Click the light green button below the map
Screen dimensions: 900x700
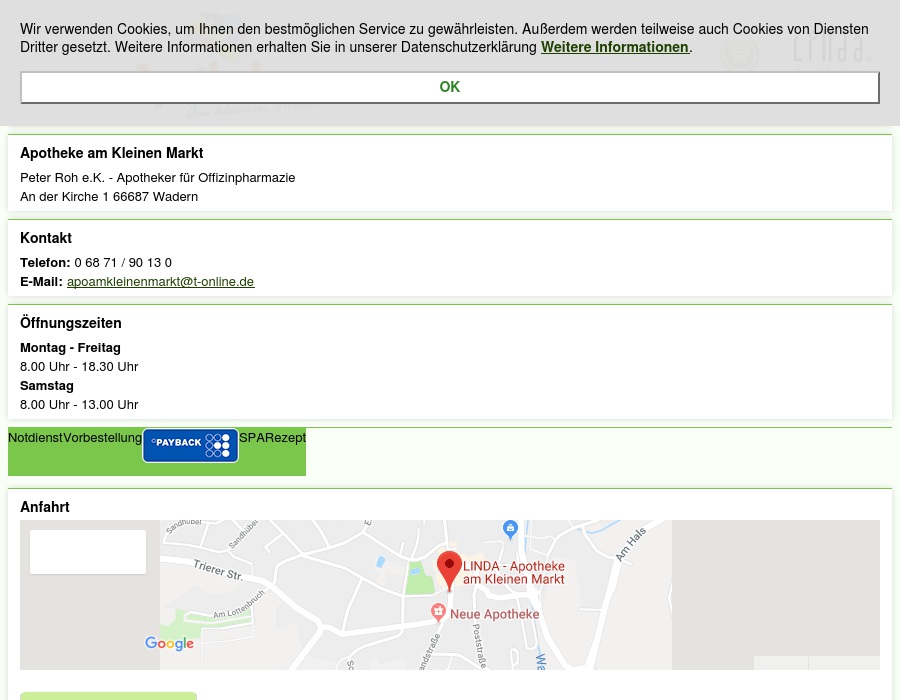(108, 695)
